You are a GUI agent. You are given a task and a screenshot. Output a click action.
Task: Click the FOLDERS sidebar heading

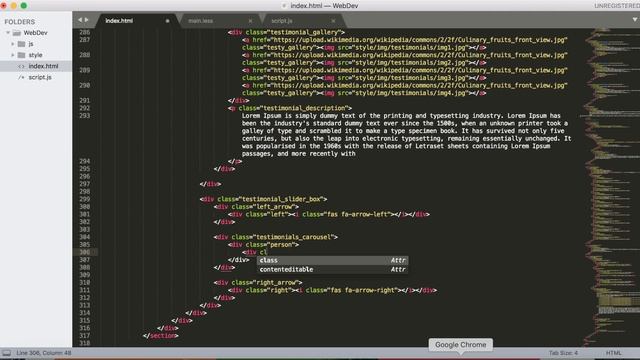pyautogui.click(x=20, y=22)
